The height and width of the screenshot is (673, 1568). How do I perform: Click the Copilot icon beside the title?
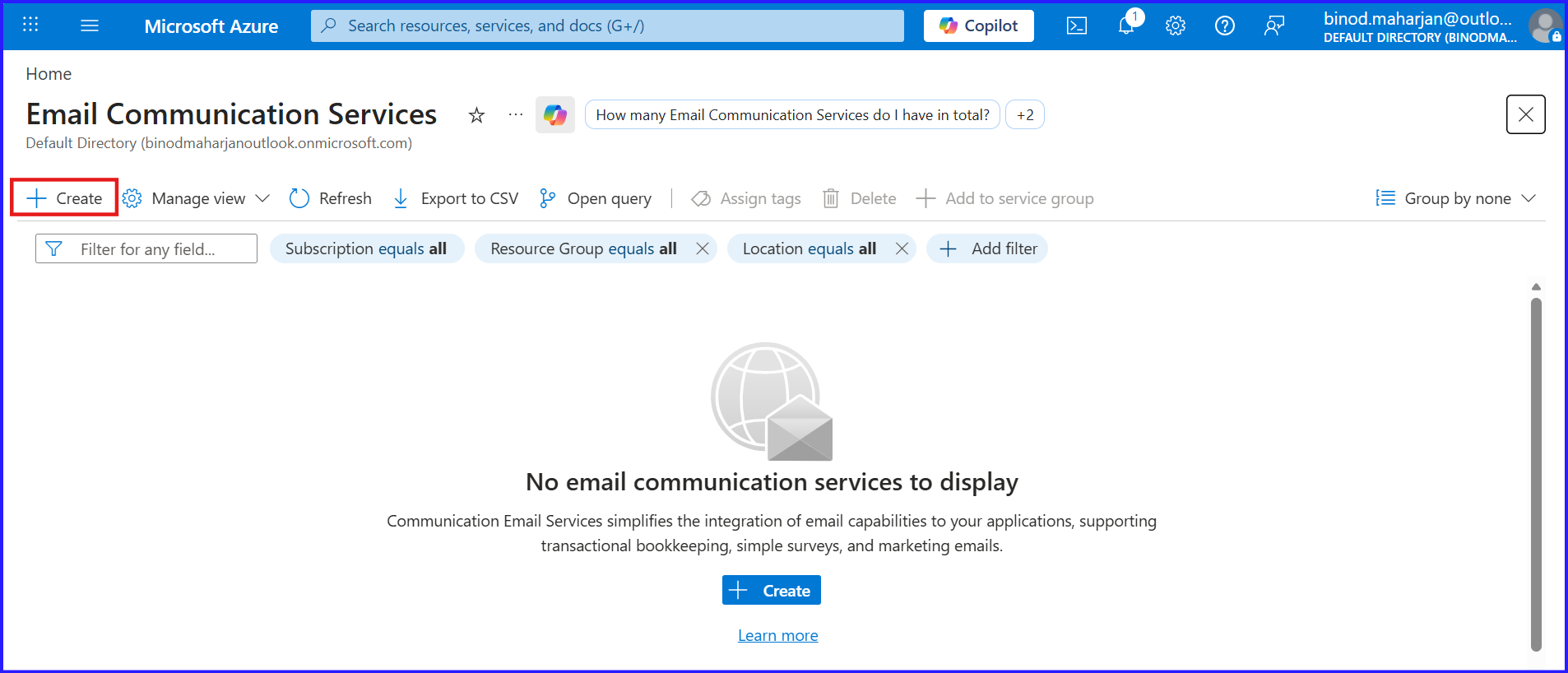point(555,114)
